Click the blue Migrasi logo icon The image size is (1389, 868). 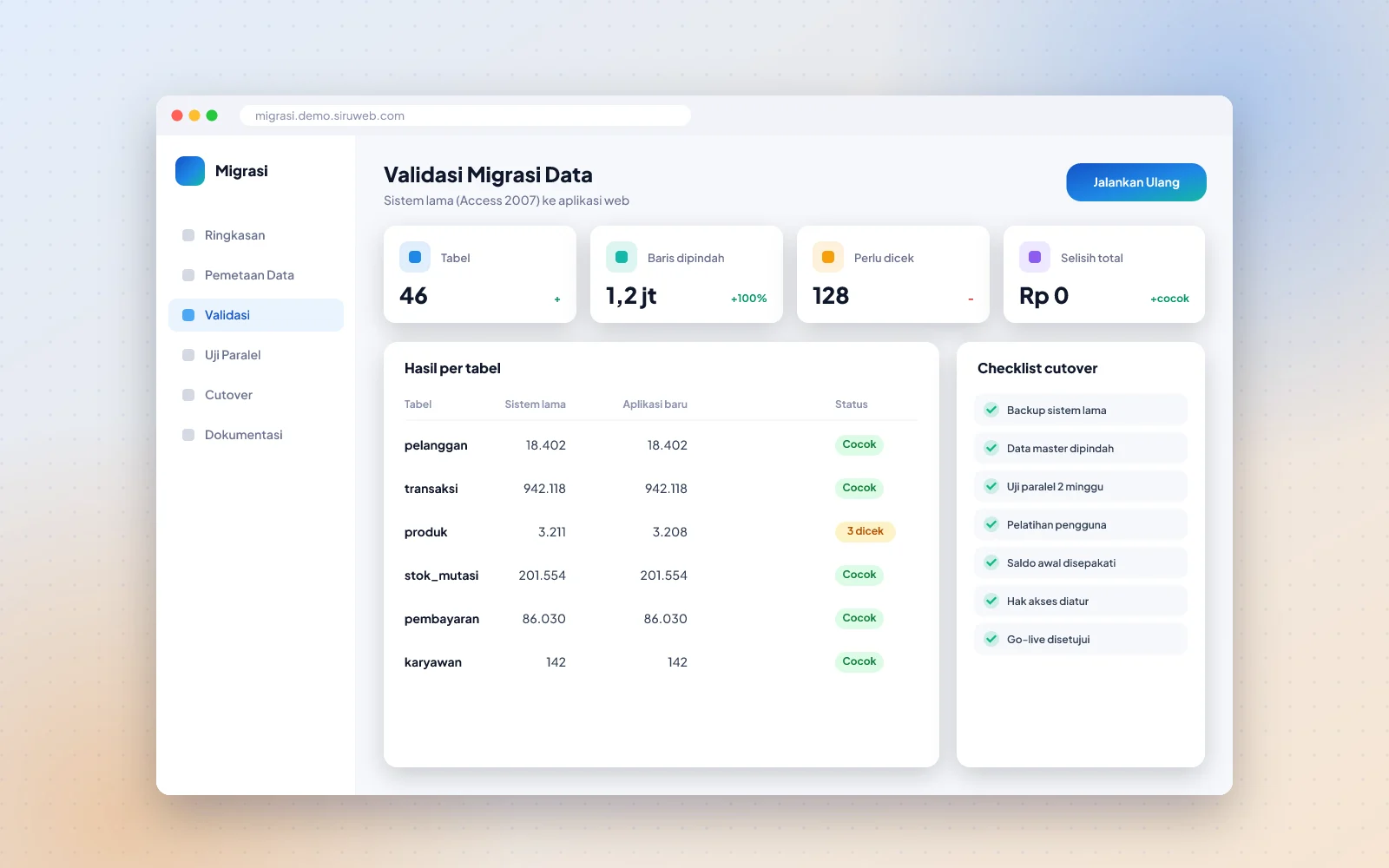[x=190, y=171]
